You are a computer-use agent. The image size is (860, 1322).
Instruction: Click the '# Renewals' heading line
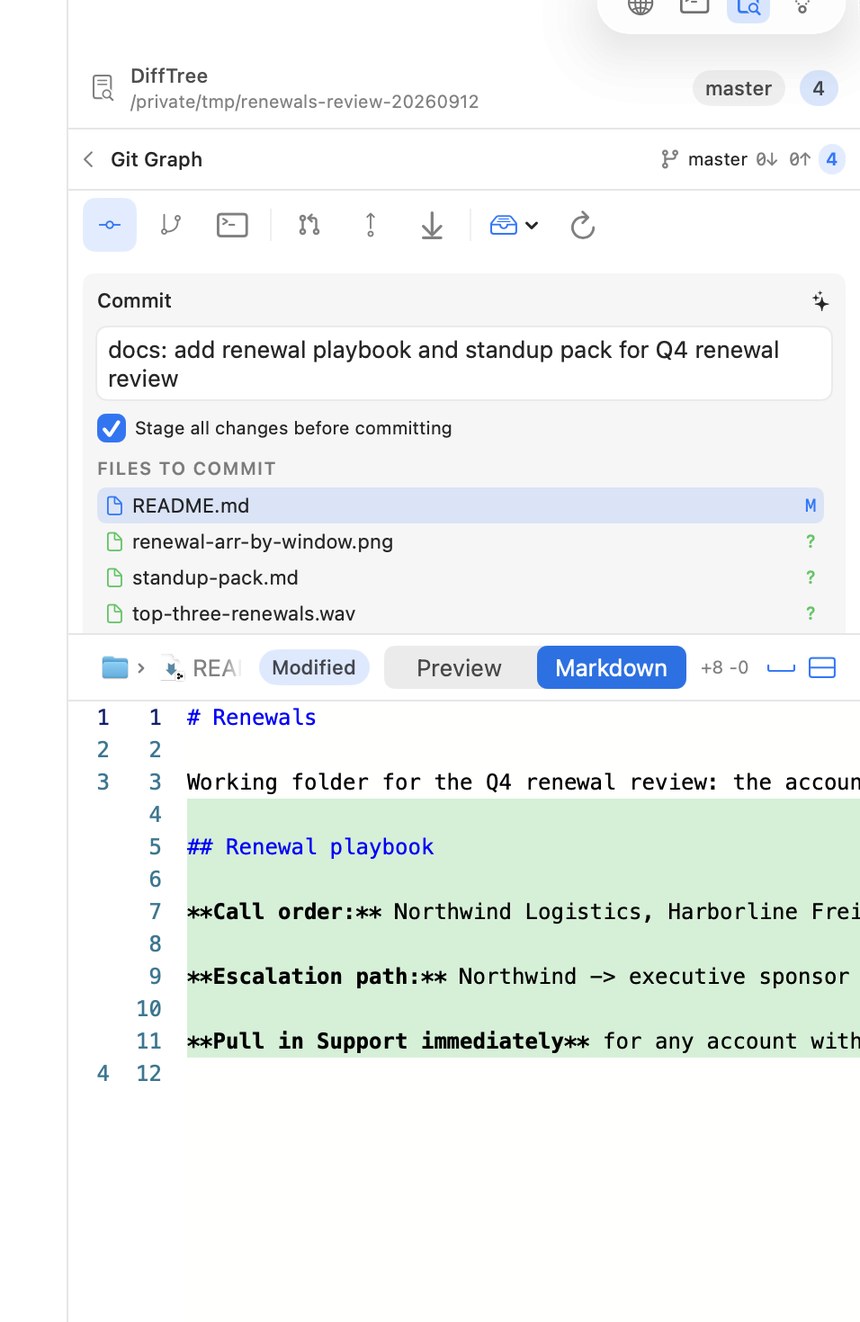pos(251,717)
